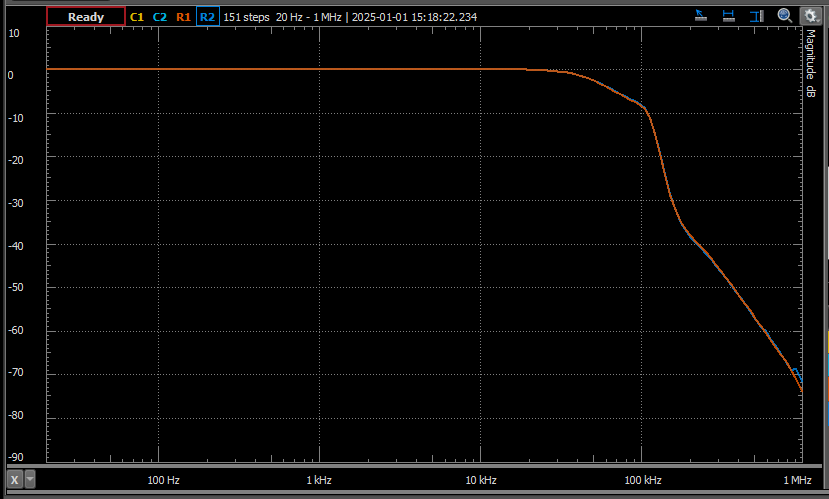This screenshot has height=499, width=829.
Task: Open the gear settings menu
Action: pos(808,16)
